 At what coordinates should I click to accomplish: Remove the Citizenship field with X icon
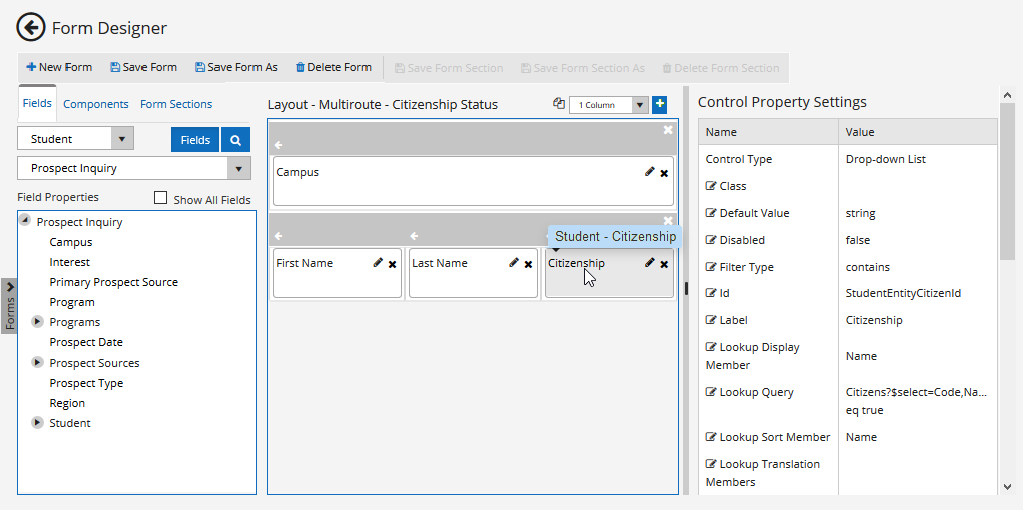(664, 264)
